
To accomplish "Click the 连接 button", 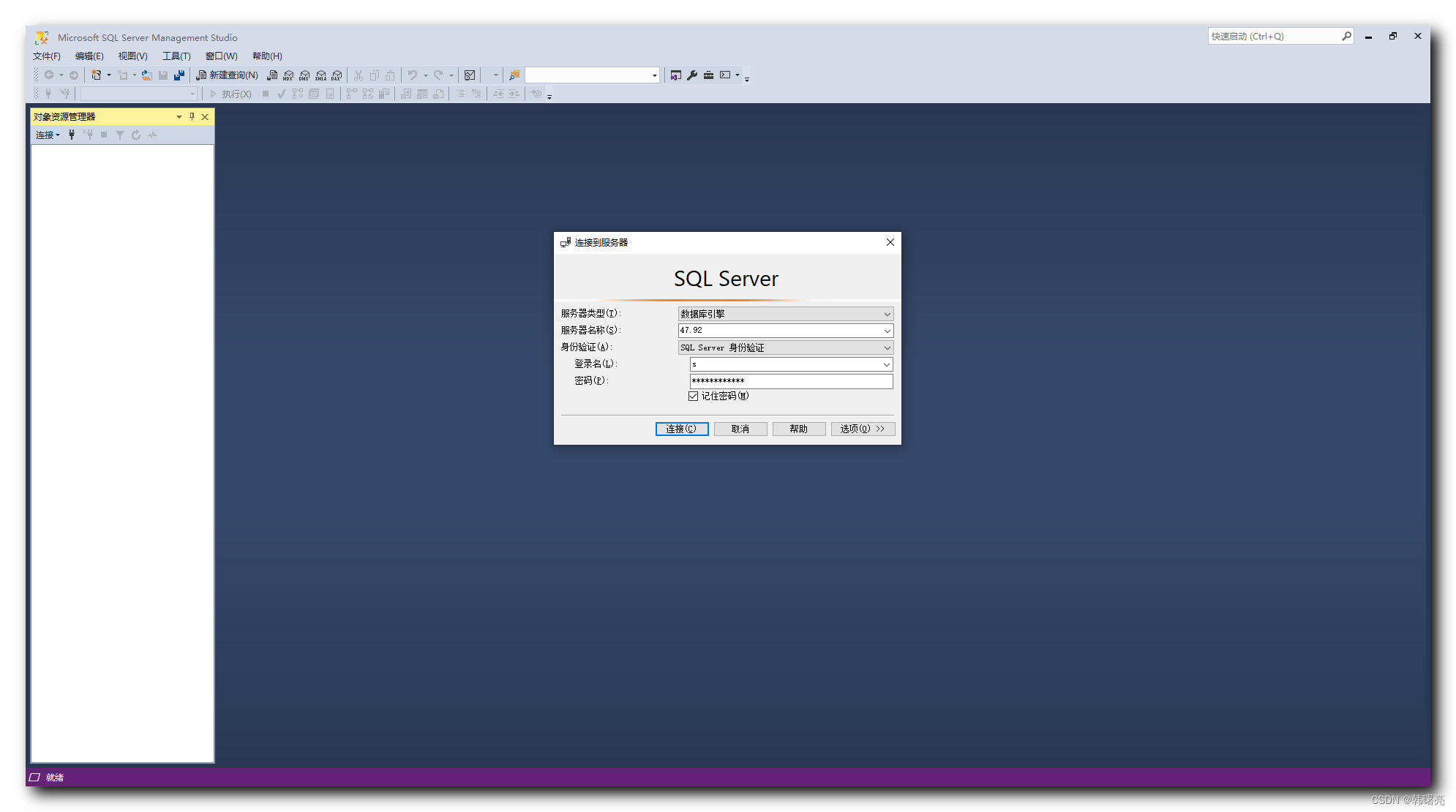I will pos(681,428).
